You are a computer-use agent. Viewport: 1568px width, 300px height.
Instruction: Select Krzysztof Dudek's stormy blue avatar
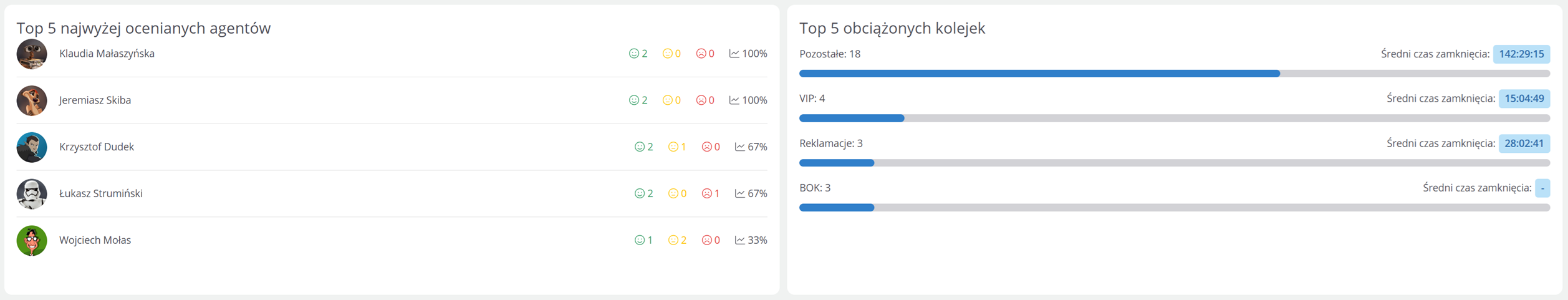pyautogui.click(x=32, y=147)
